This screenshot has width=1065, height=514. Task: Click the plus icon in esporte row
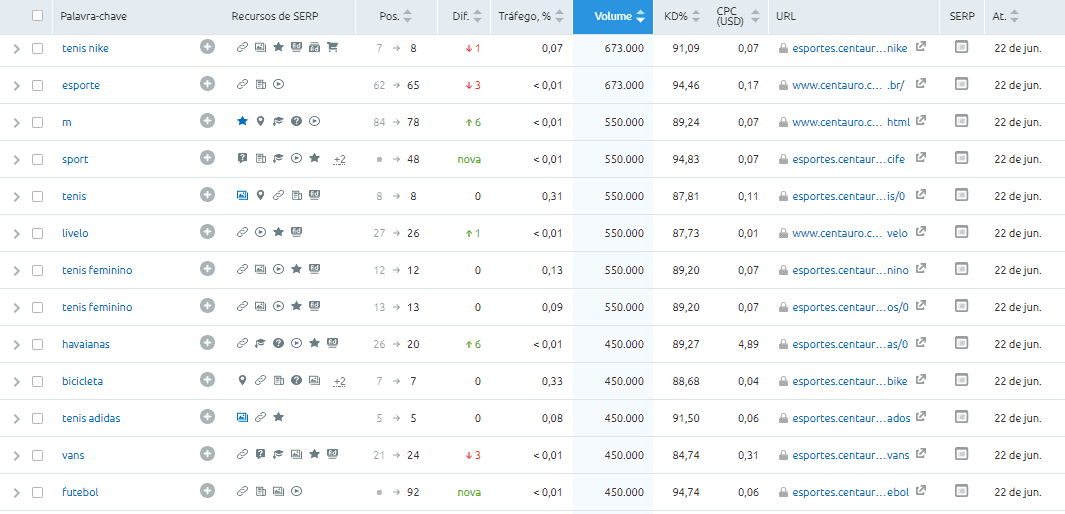click(207, 84)
